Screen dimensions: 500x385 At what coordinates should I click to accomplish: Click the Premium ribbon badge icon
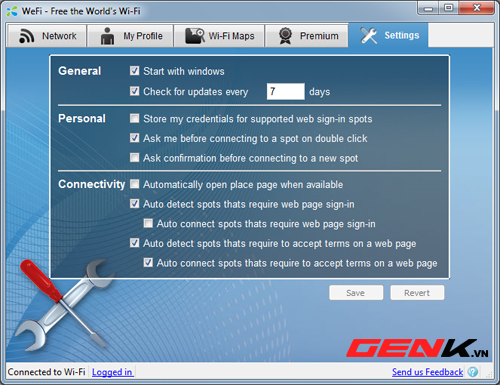click(285, 36)
